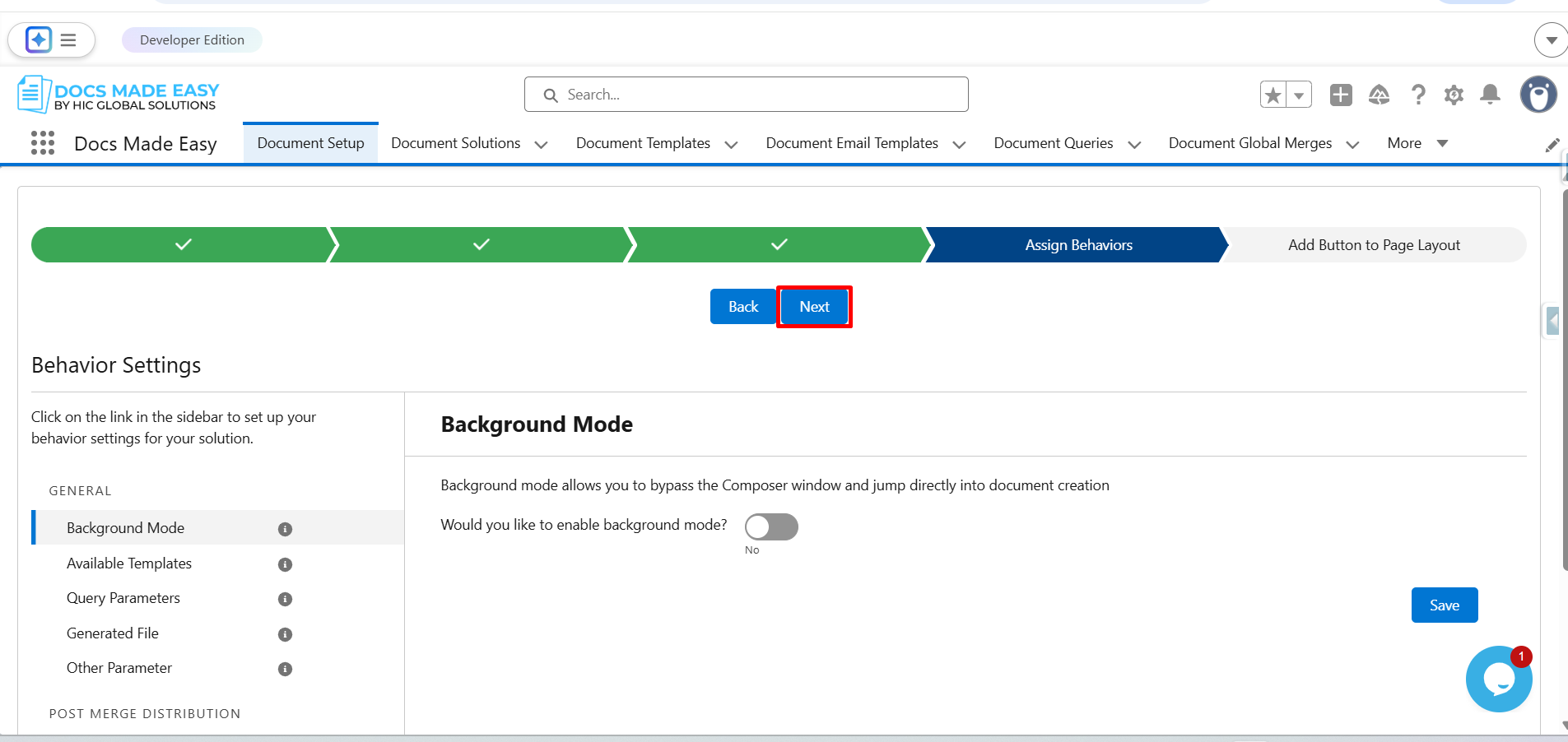Image resolution: width=1568 pixels, height=742 pixels.
Task: Select the Document Setup tab
Action: click(310, 143)
